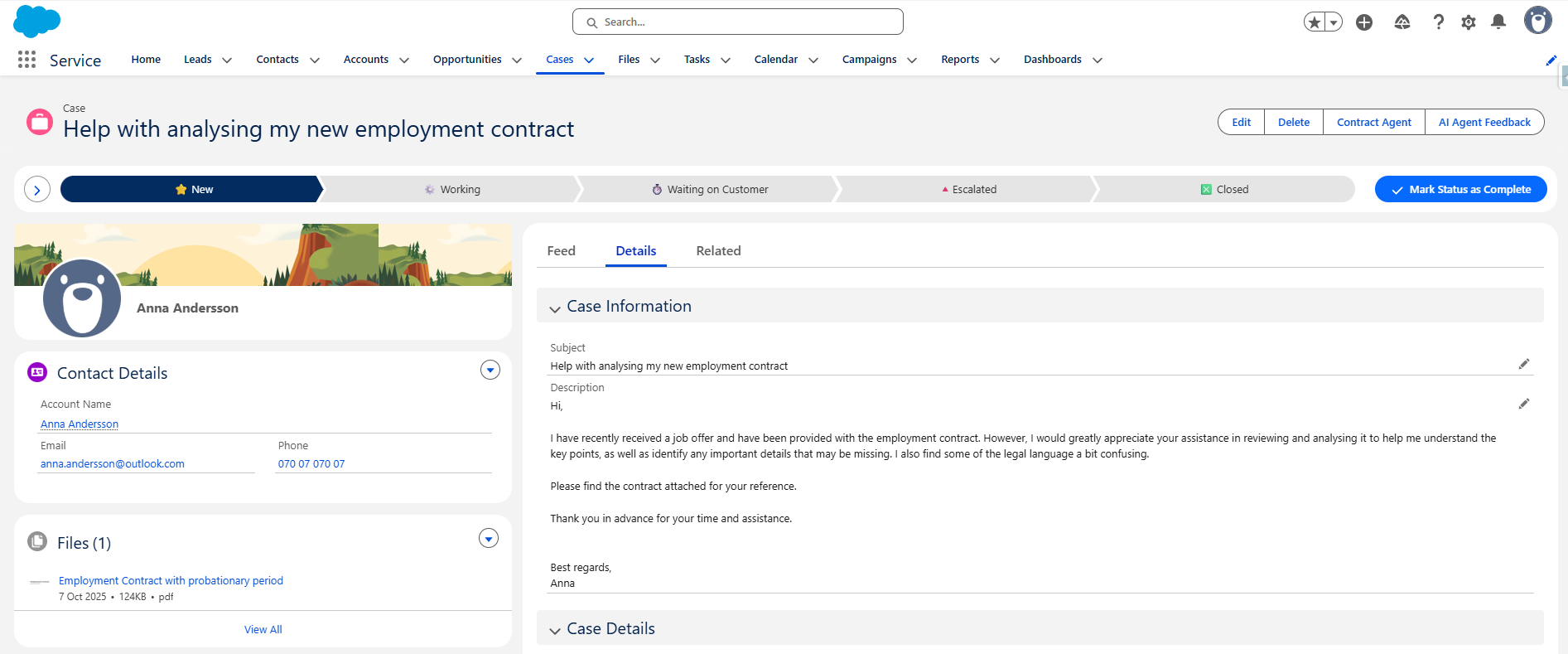The width and height of the screenshot is (1568, 654).
Task: Click the notifications bell icon
Action: click(1498, 22)
